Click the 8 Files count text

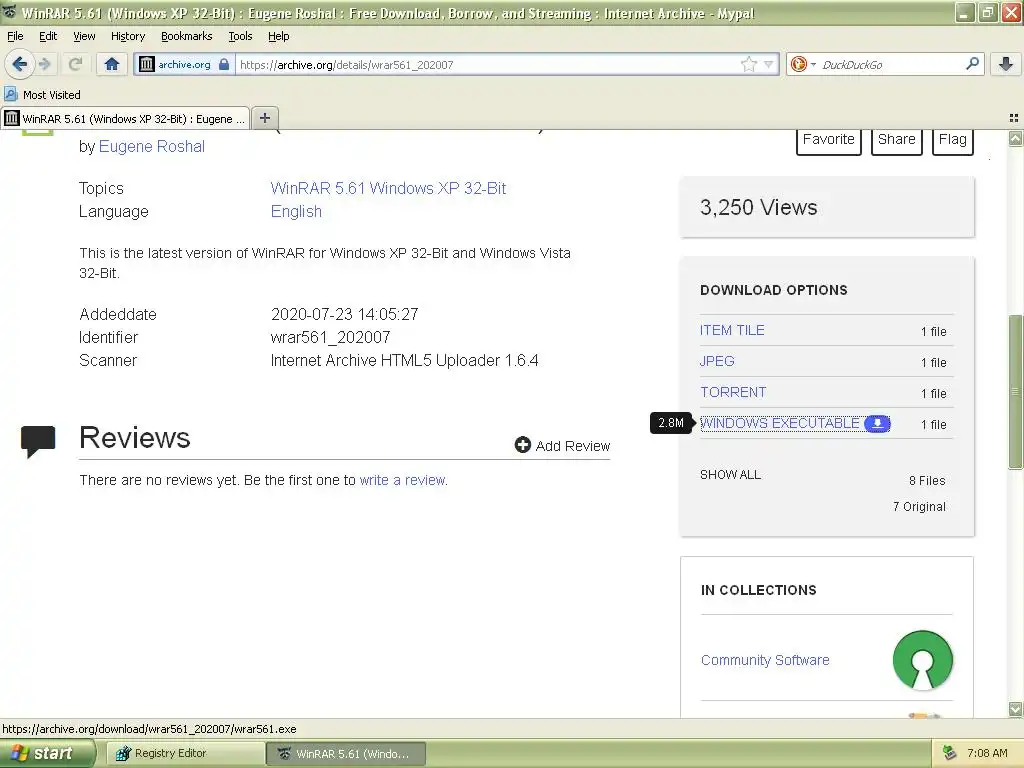pyautogui.click(x=927, y=481)
